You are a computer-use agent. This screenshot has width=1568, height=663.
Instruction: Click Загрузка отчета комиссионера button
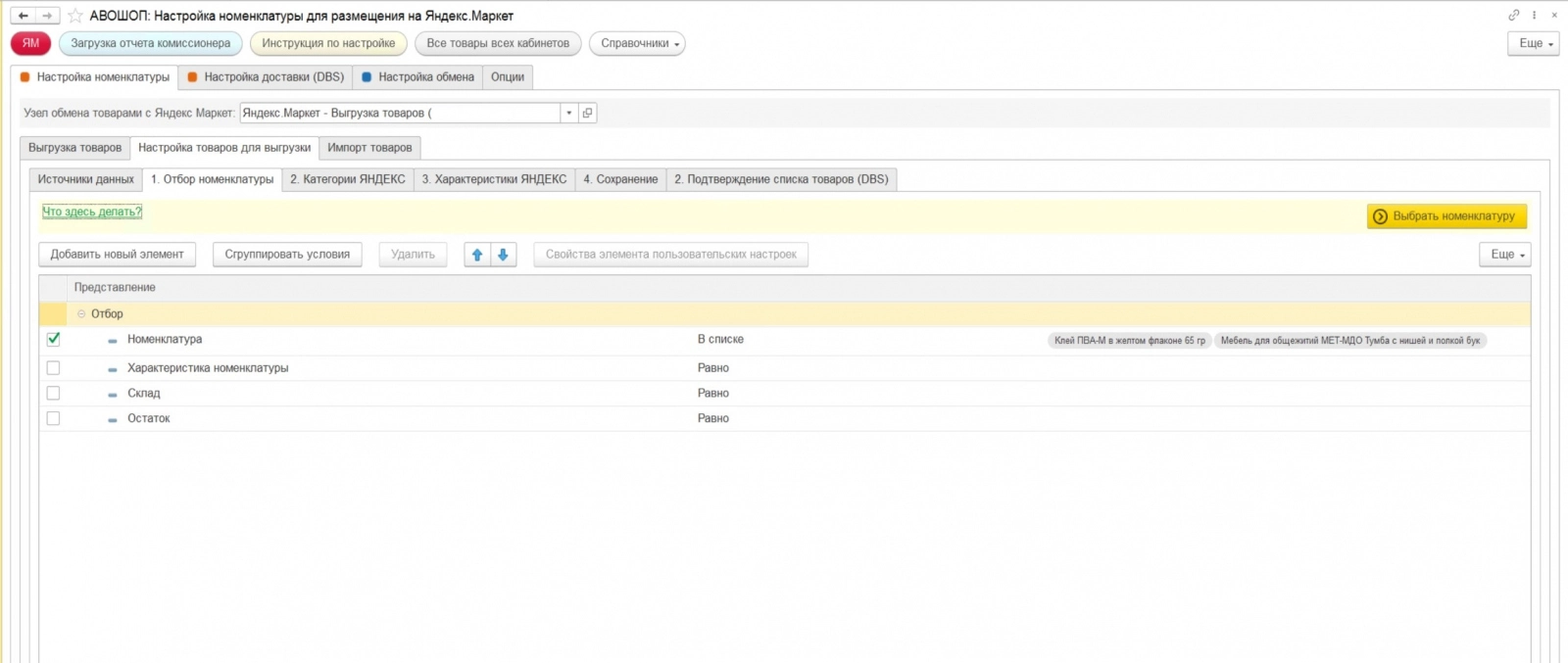coord(151,43)
